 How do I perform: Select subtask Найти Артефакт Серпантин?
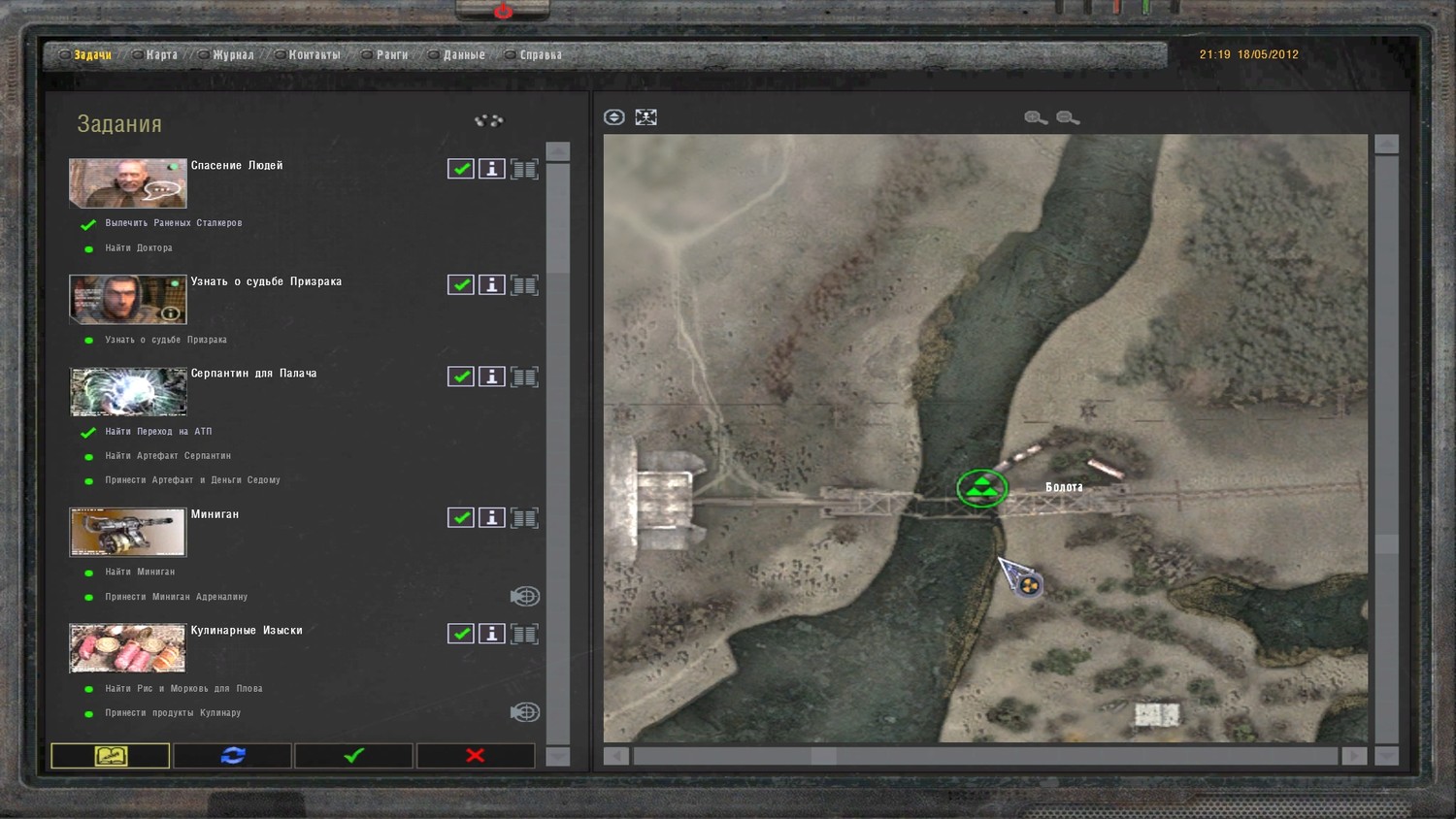168,456
